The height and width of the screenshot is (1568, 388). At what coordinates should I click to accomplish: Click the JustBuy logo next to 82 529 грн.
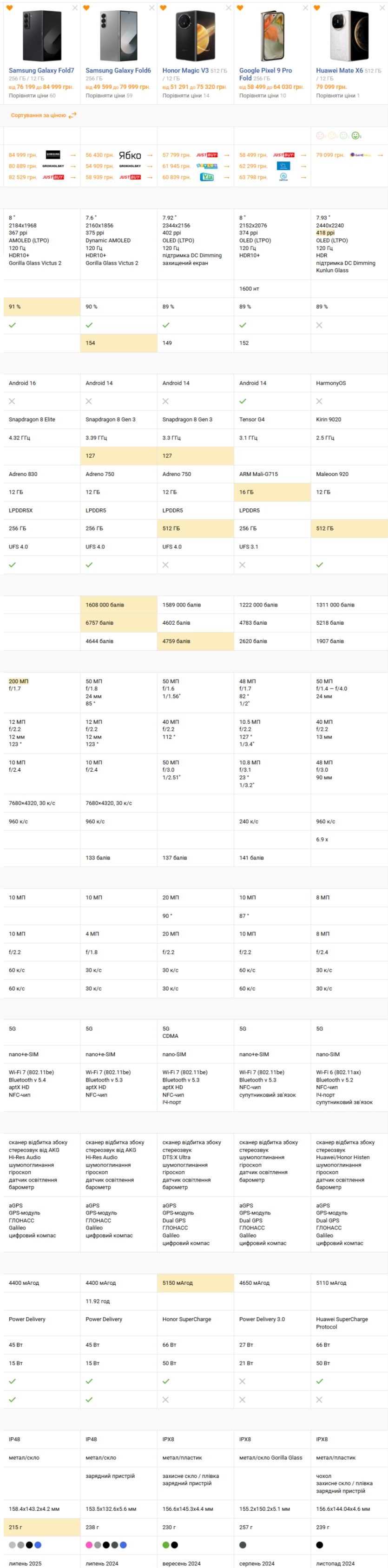(x=53, y=177)
